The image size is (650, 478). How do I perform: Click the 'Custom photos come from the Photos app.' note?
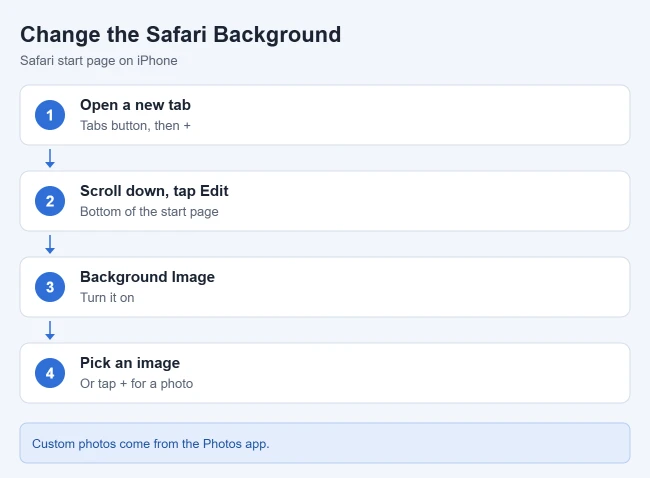coord(325,443)
